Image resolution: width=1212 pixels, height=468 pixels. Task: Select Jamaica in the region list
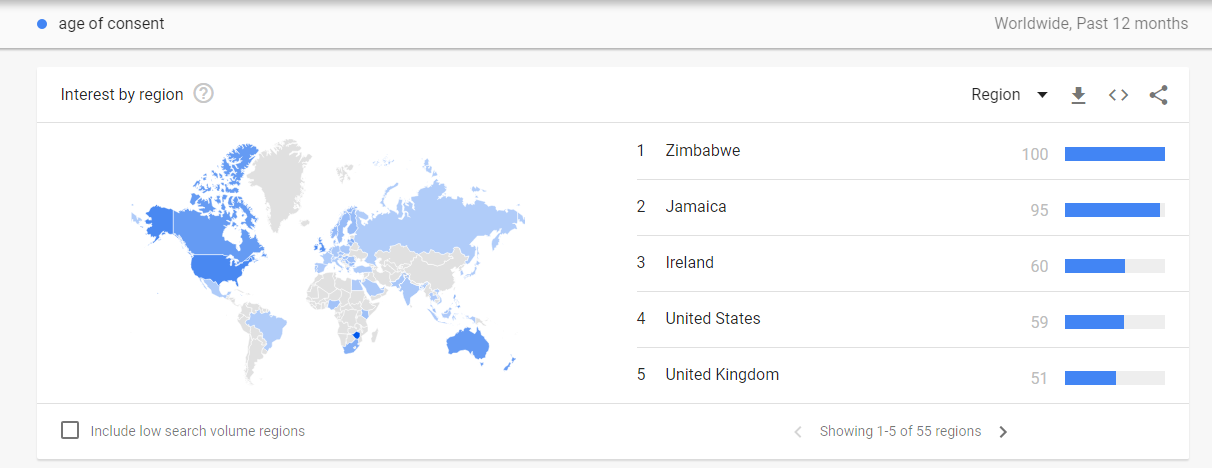pos(696,207)
